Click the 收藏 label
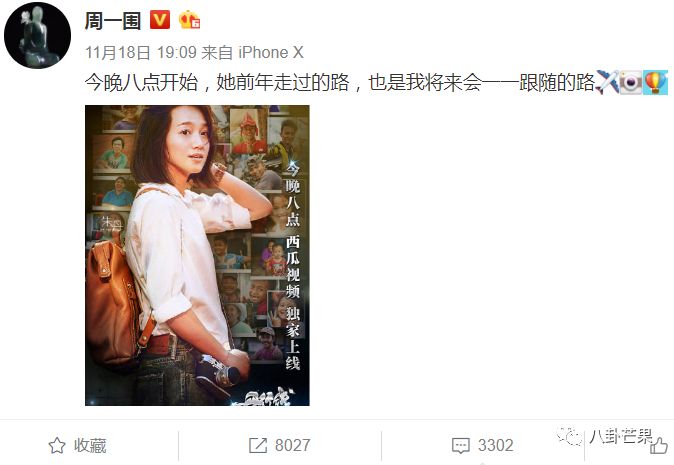The height and width of the screenshot is (465, 674). coord(90,446)
